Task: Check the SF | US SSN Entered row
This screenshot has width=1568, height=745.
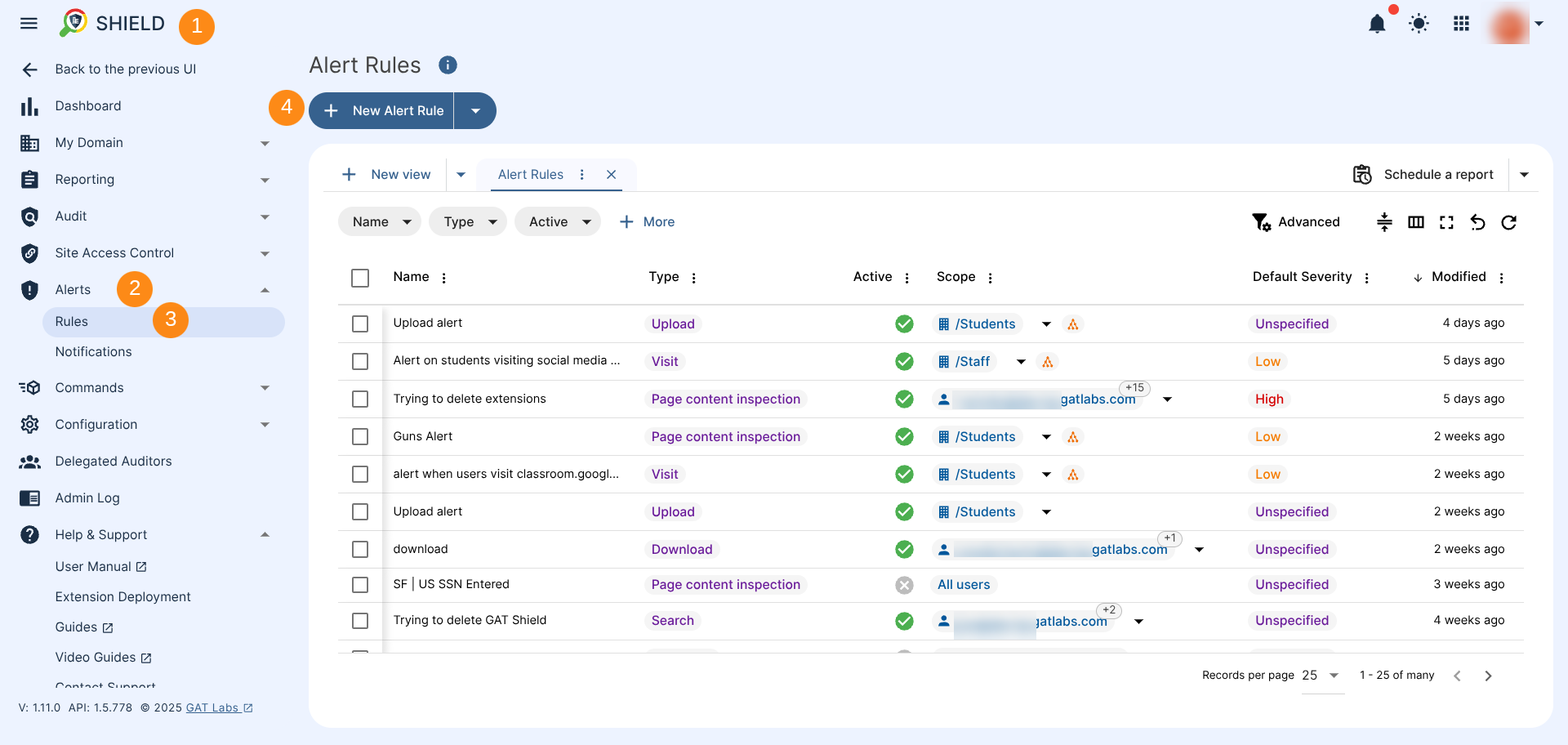Action: click(x=360, y=585)
